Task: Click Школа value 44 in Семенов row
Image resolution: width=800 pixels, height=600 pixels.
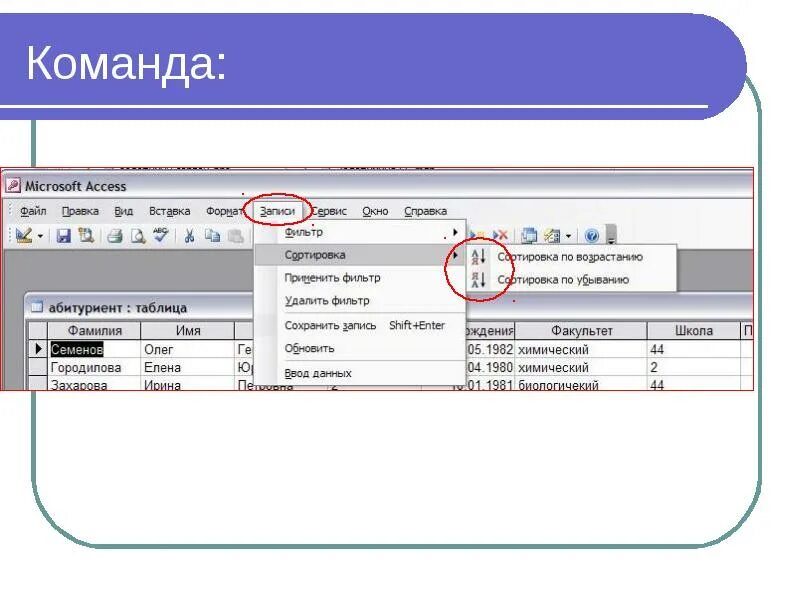Action: [694, 349]
